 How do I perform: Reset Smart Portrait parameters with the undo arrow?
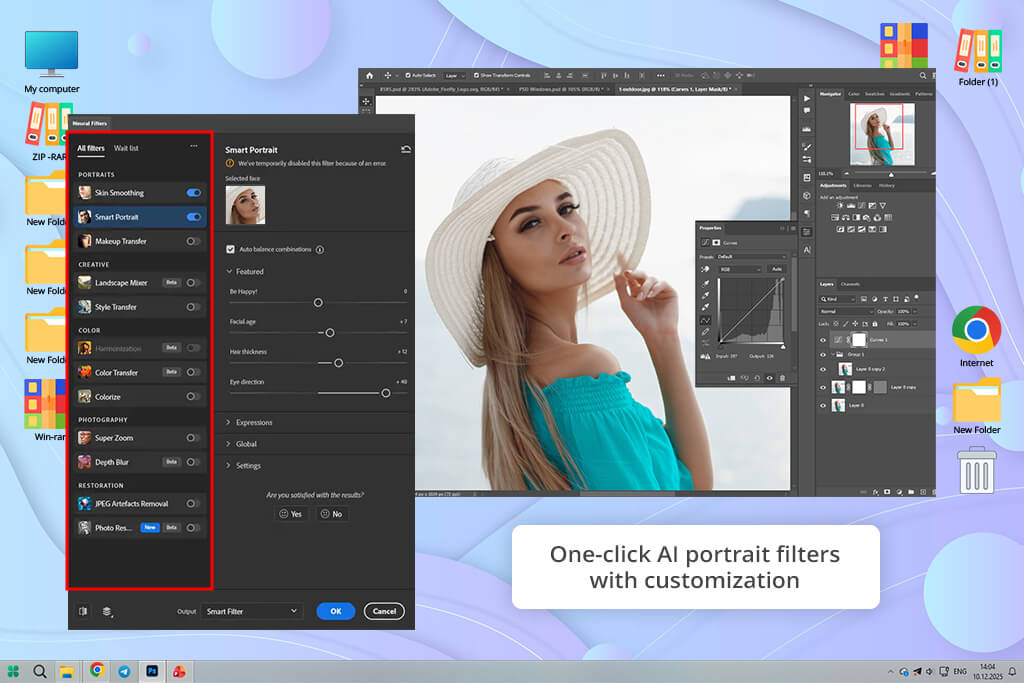coord(406,150)
